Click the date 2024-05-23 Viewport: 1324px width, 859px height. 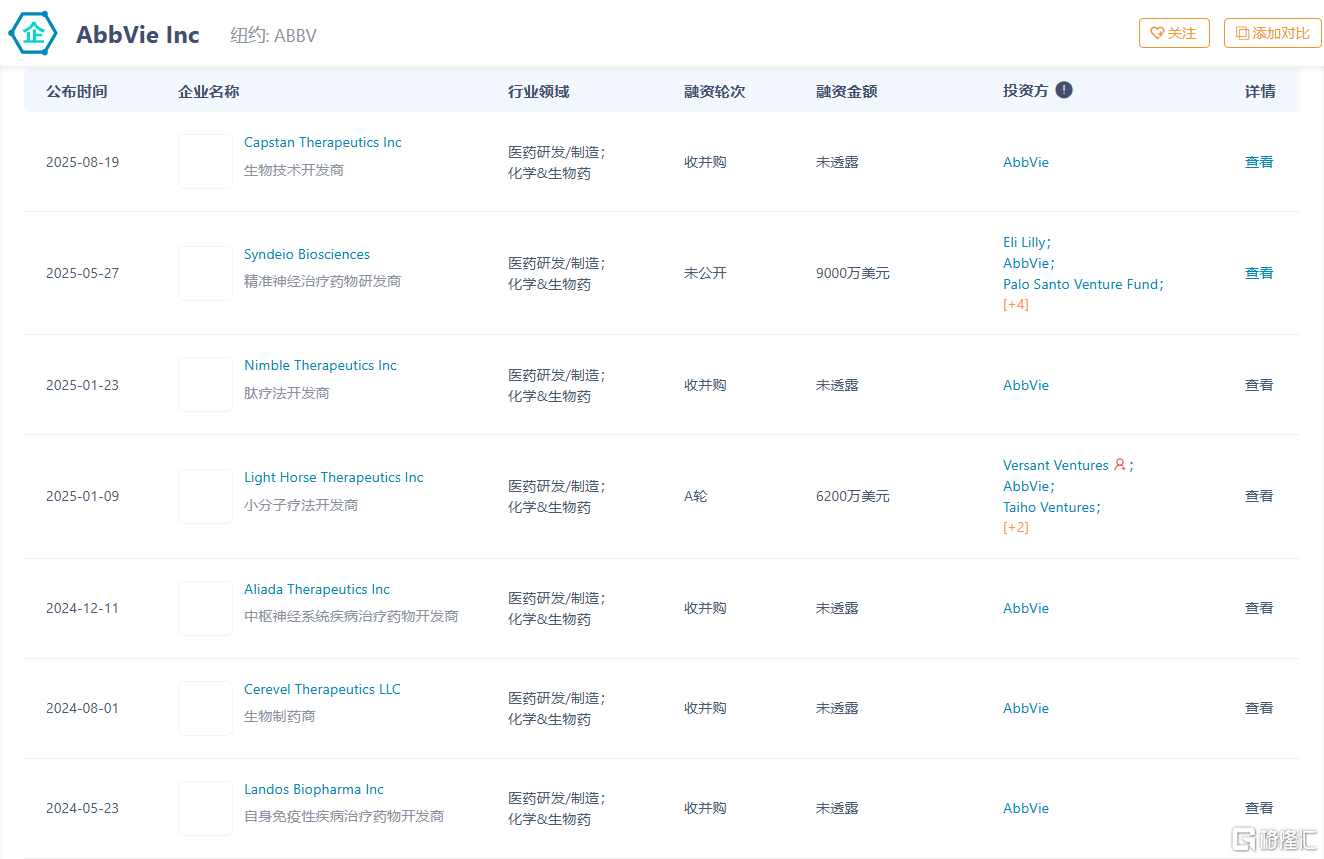coord(82,808)
